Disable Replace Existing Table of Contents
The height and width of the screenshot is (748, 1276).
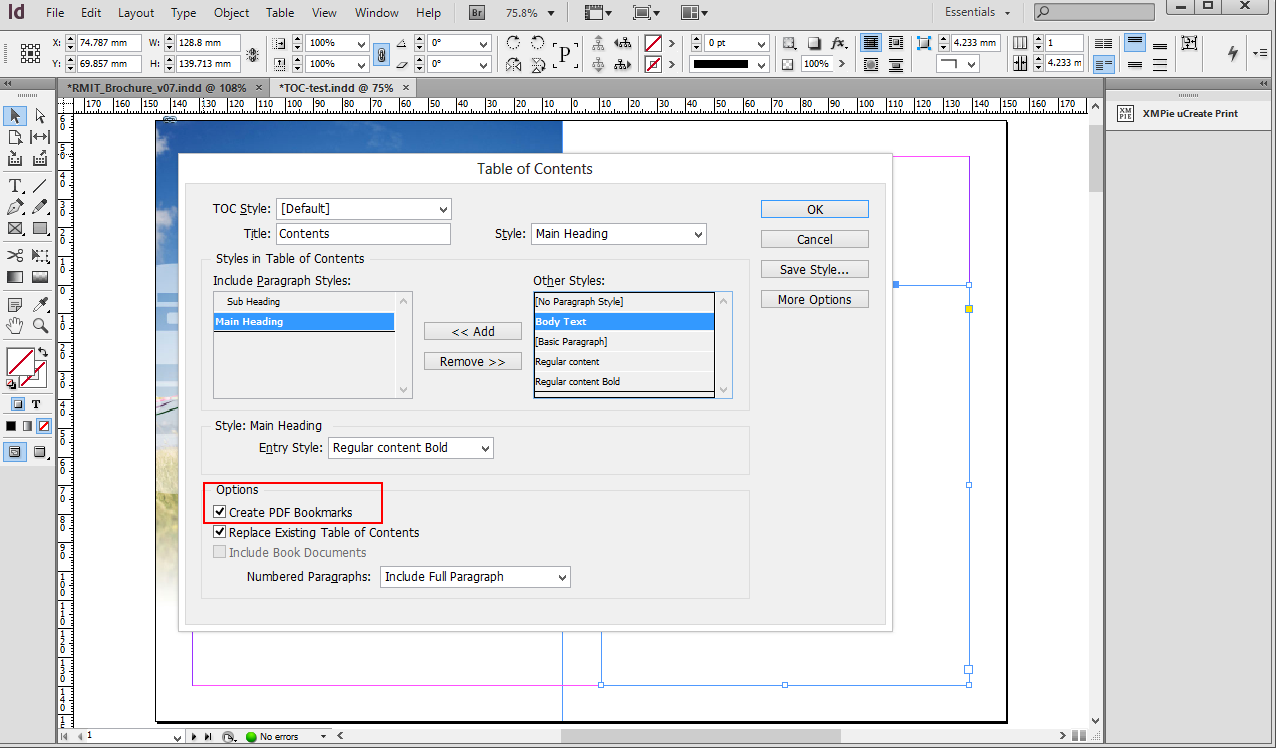pos(220,532)
